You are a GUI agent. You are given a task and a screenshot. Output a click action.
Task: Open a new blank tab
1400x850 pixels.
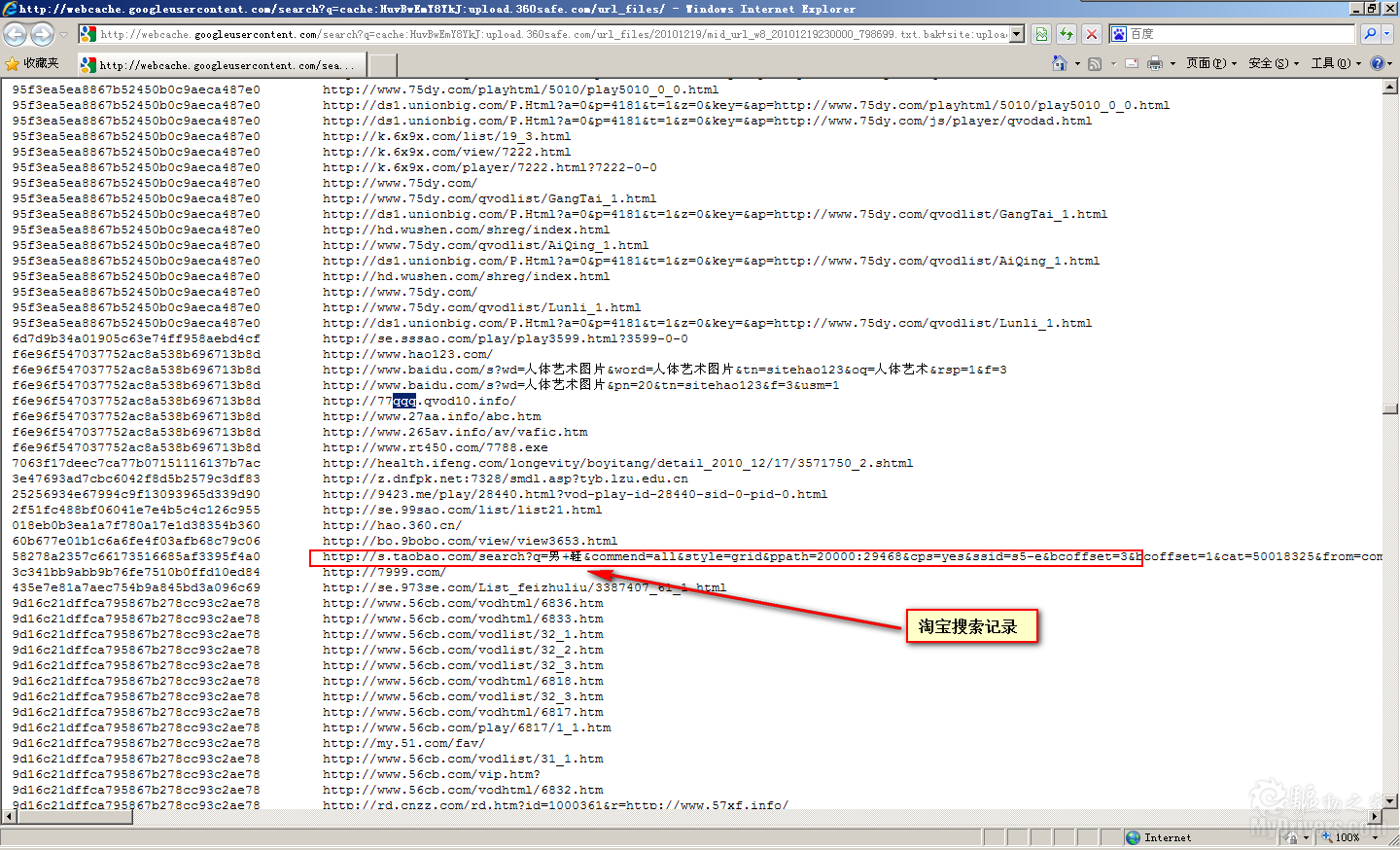(x=383, y=65)
